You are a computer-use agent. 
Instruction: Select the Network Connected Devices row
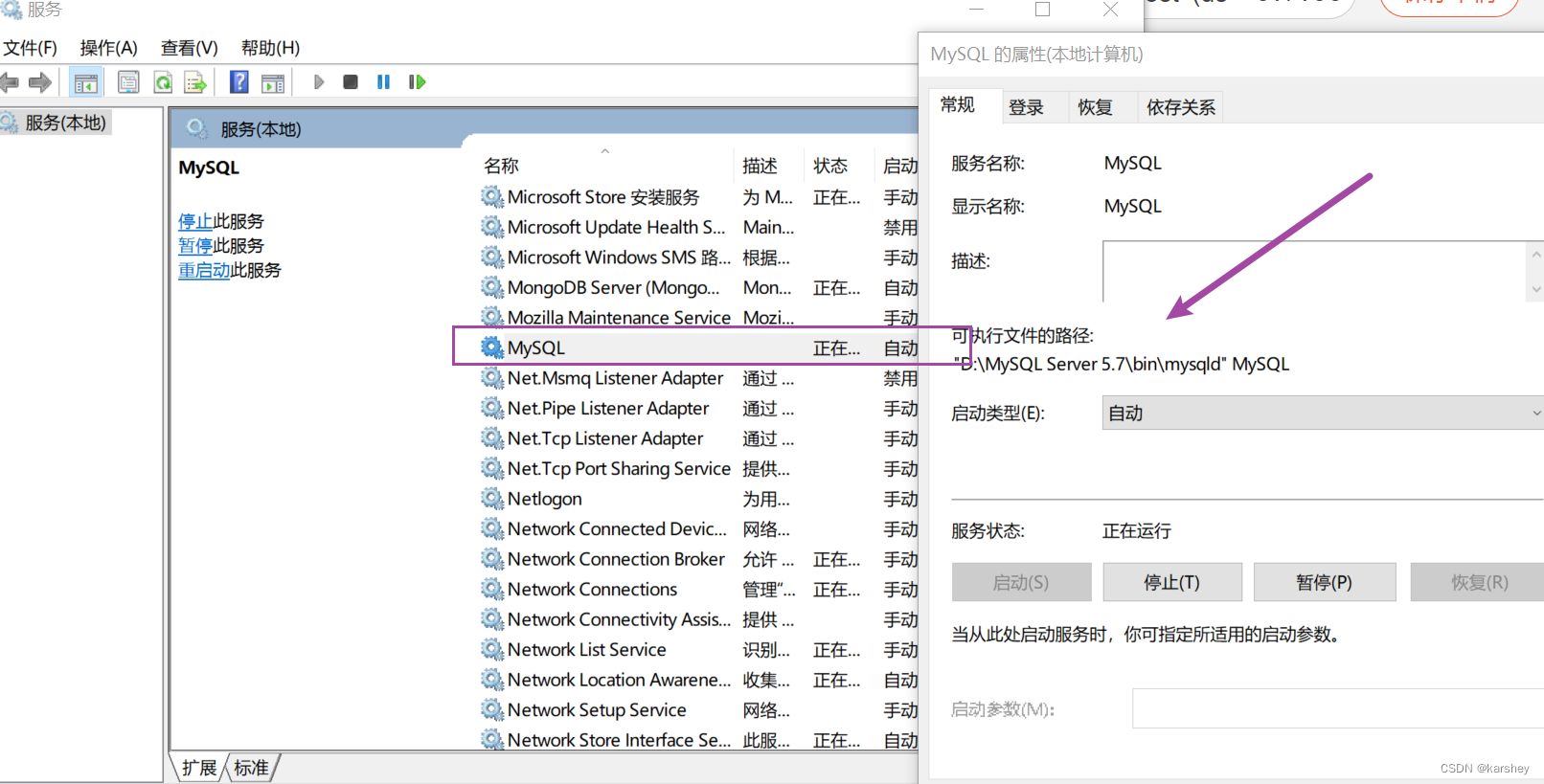point(699,528)
